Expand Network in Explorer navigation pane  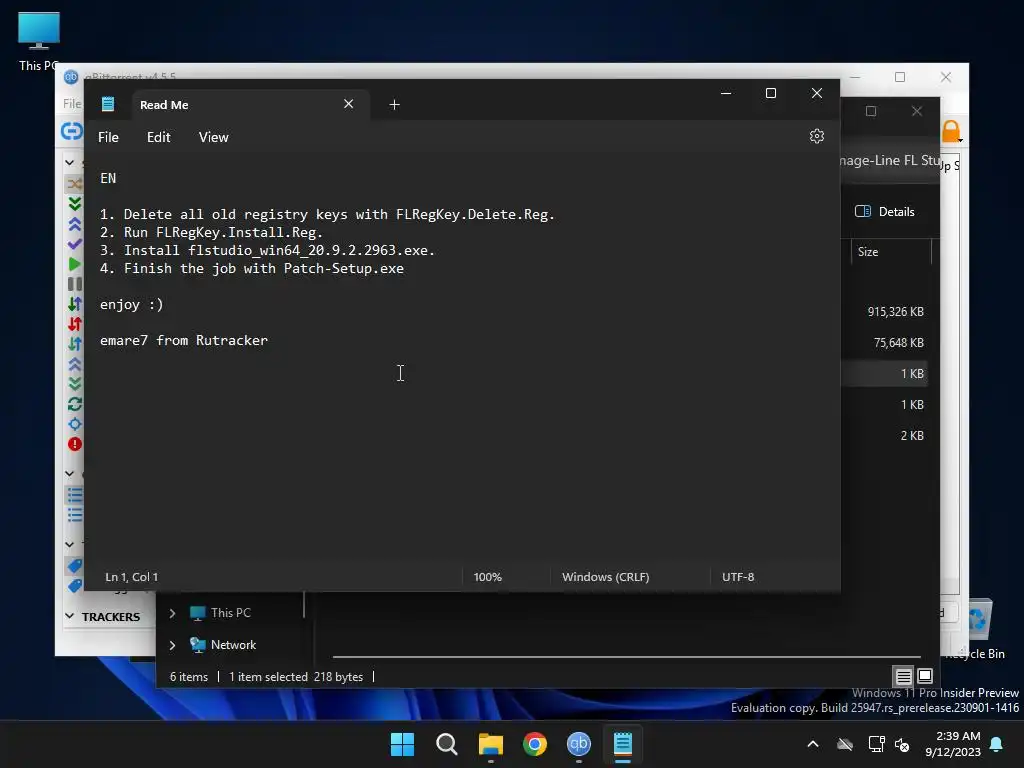tap(172, 645)
